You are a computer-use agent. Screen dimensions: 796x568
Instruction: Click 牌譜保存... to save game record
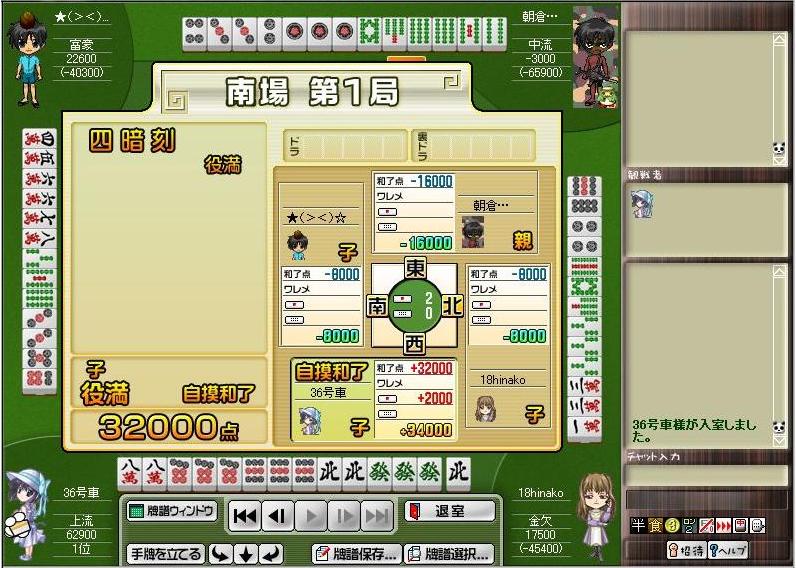pyautogui.click(x=356, y=554)
